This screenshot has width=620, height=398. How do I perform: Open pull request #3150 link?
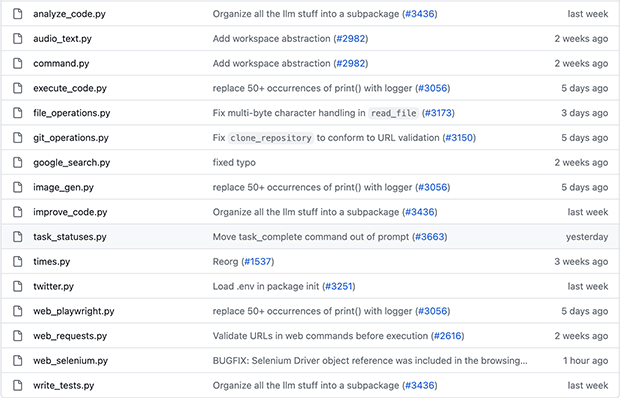point(459,138)
